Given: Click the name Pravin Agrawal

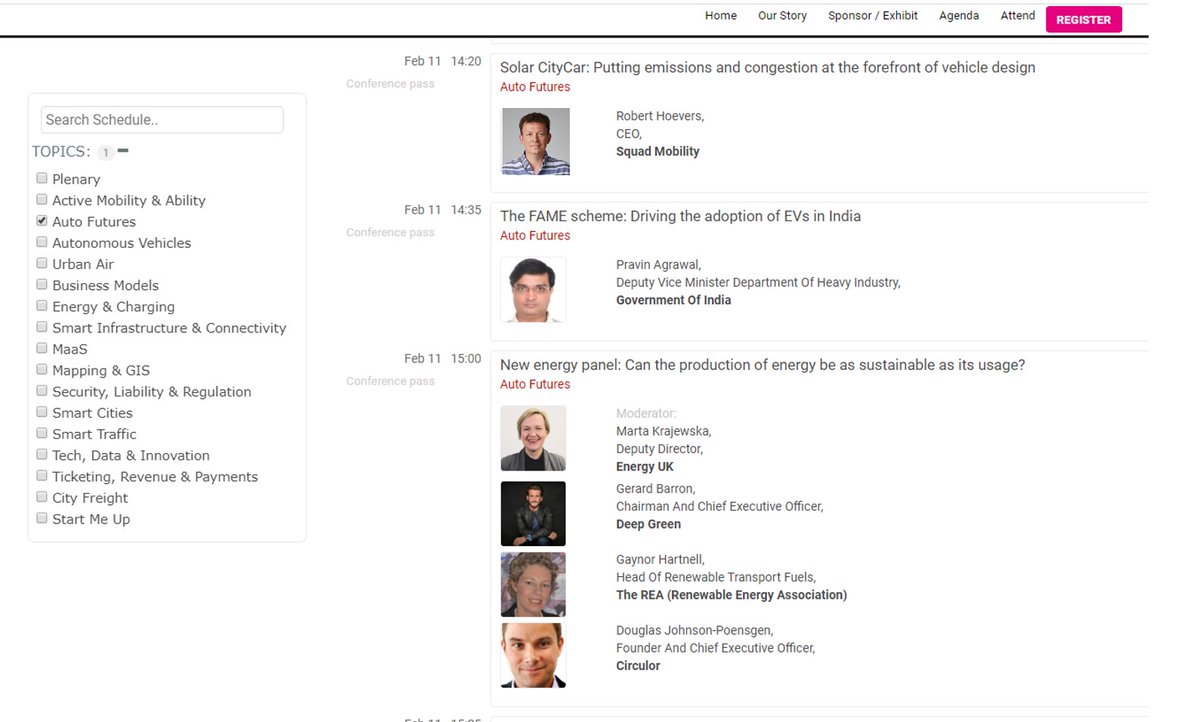Looking at the screenshot, I should click(x=658, y=265).
